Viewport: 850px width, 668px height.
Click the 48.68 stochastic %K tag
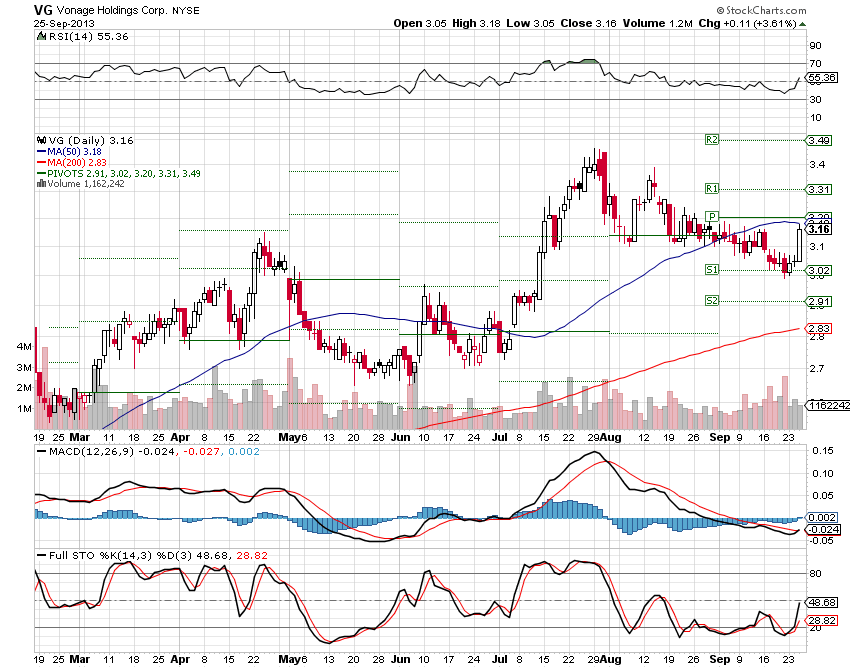coord(822,602)
